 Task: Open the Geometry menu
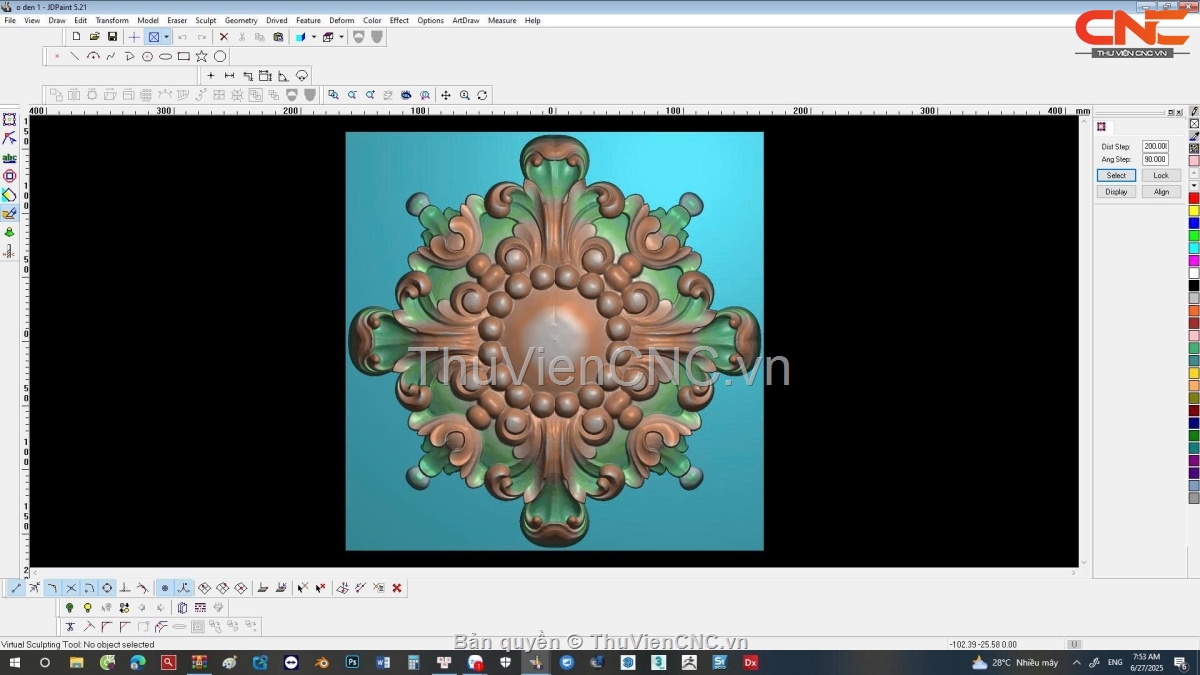[241, 20]
